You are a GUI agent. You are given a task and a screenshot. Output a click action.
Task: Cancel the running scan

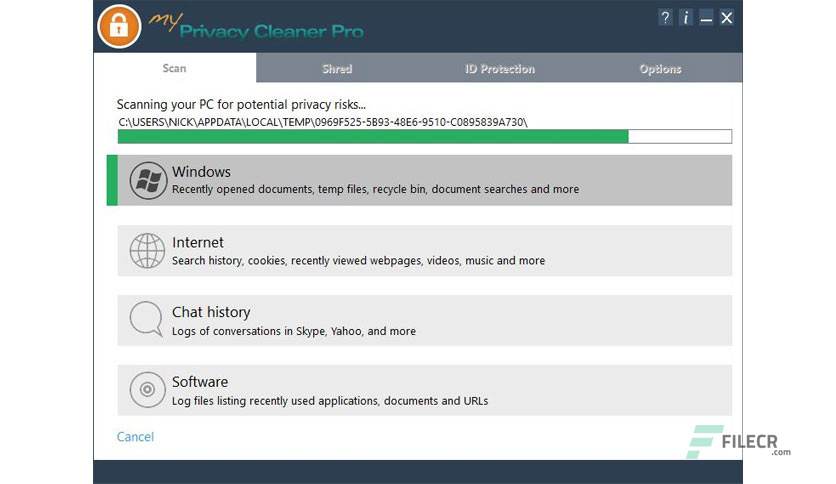(x=135, y=437)
